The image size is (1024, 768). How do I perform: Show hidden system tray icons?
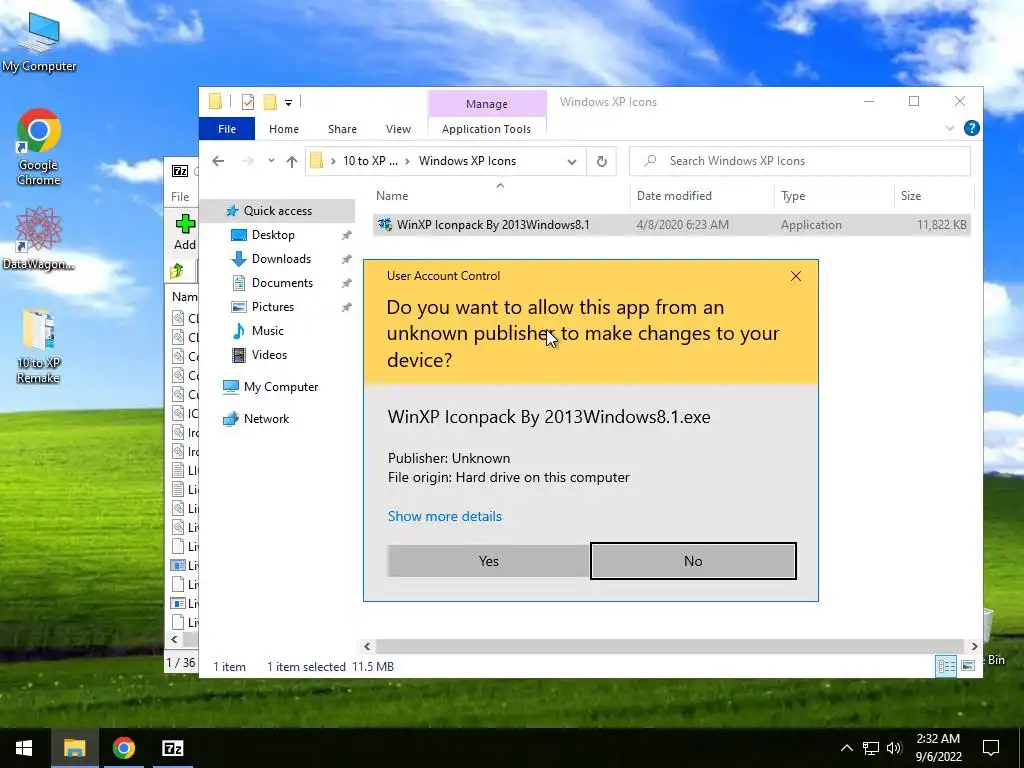click(846, 748)
